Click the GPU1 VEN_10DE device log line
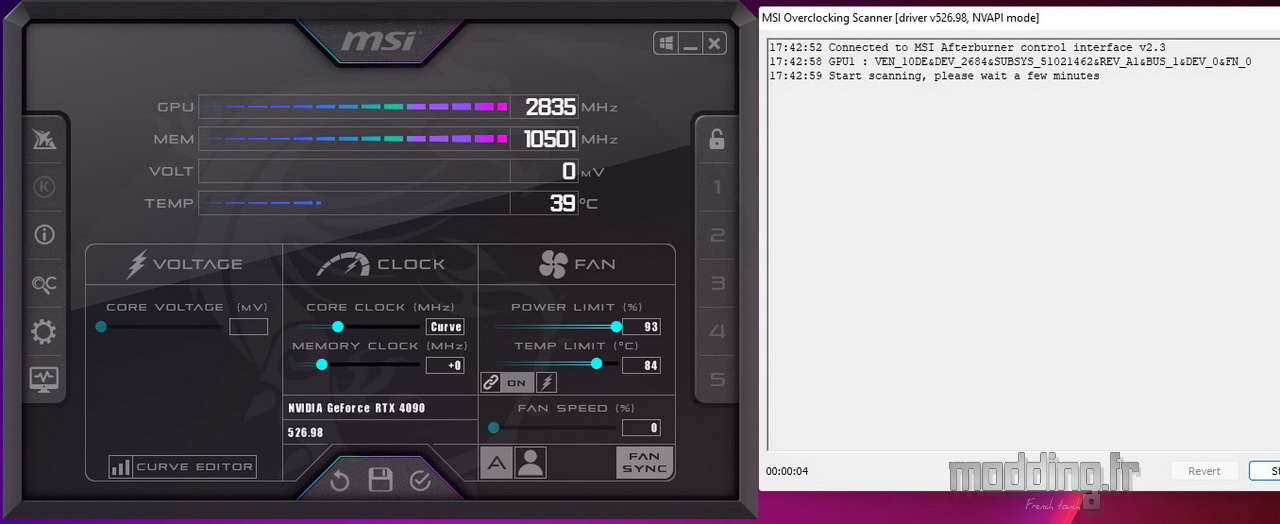This screenshot has height=524, width=1280. (x=1010, y=61)
